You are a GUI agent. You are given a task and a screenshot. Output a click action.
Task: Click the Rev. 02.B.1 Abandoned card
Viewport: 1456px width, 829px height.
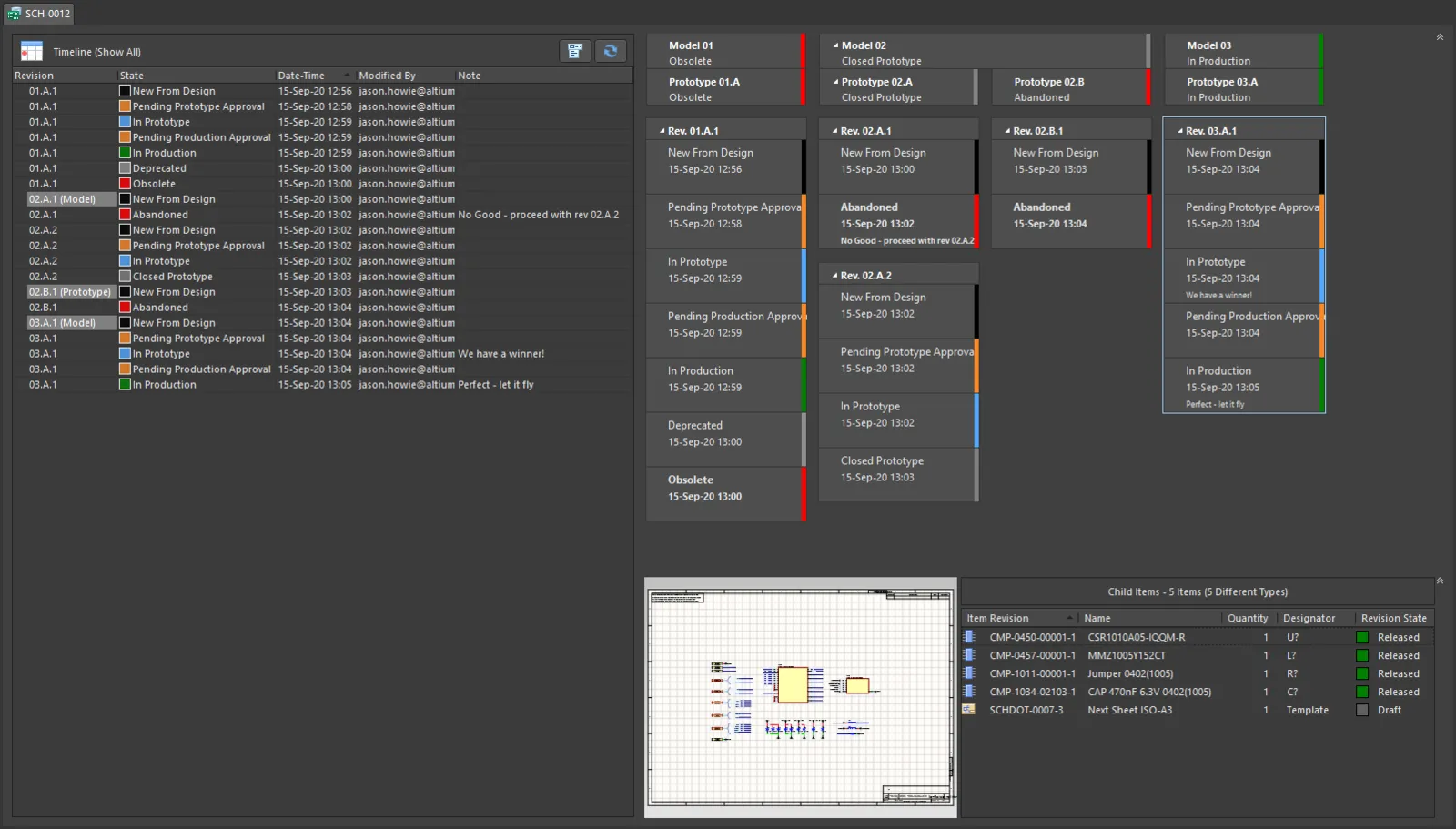coord(1071,221)
